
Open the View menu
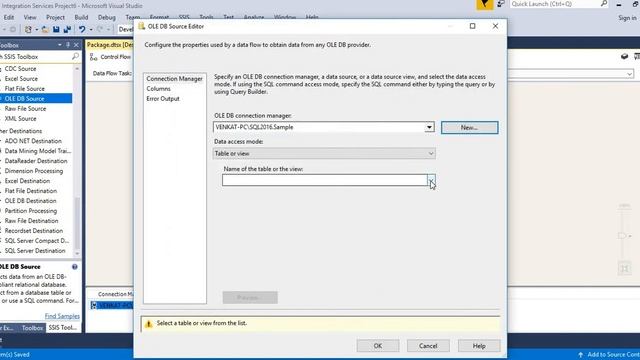click(x=30, y=18)
